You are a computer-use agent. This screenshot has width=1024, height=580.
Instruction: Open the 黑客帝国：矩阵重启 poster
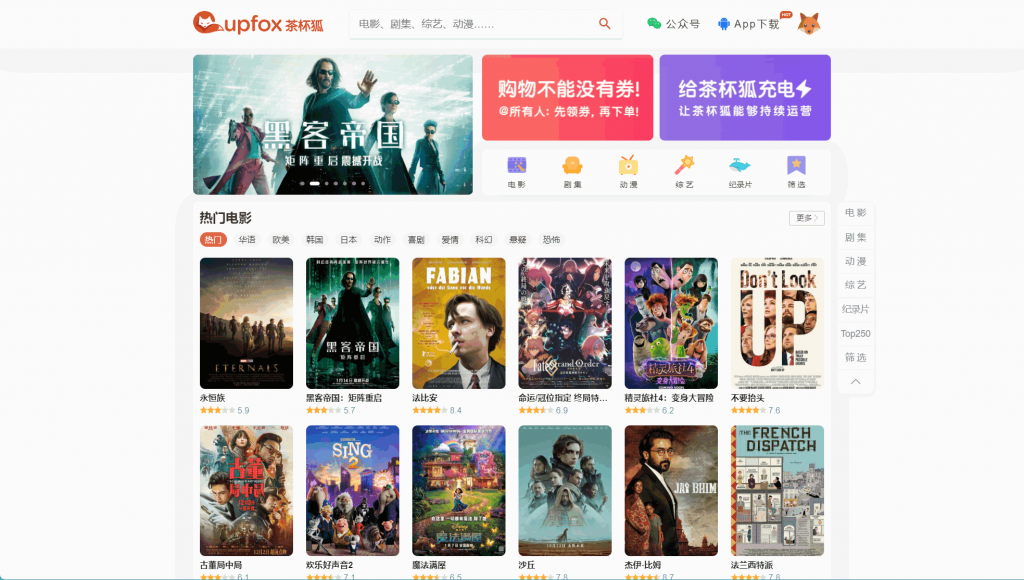pyautogui.click(x=353, y=323)
